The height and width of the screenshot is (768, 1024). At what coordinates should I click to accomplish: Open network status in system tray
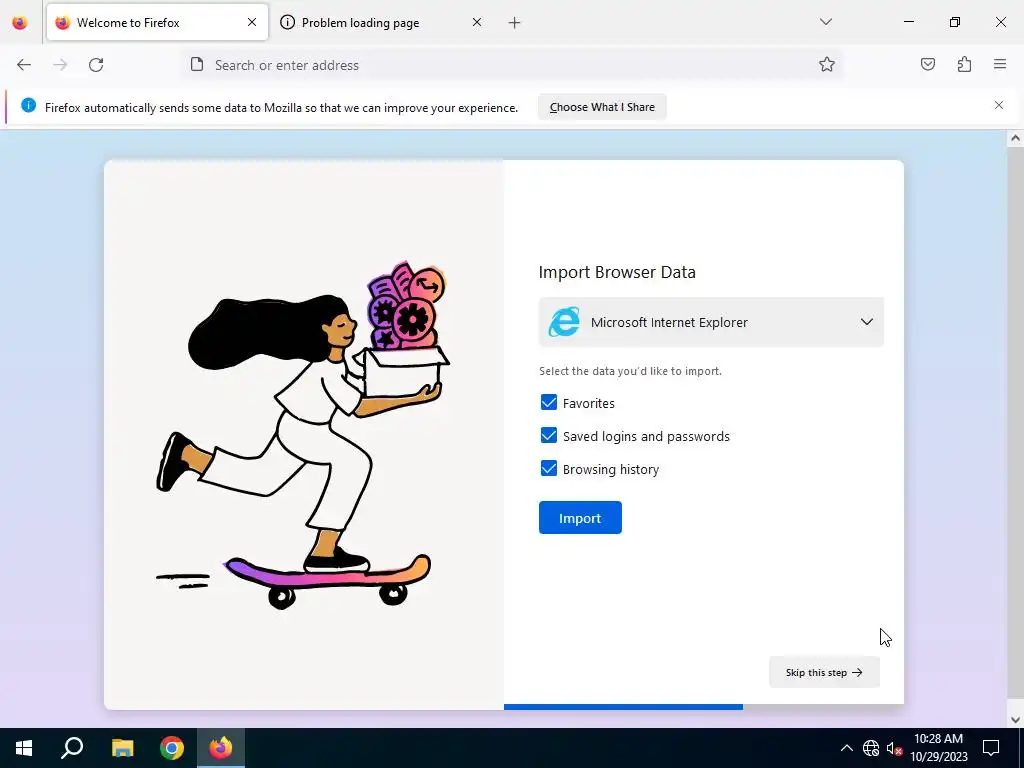click(871, 748)
